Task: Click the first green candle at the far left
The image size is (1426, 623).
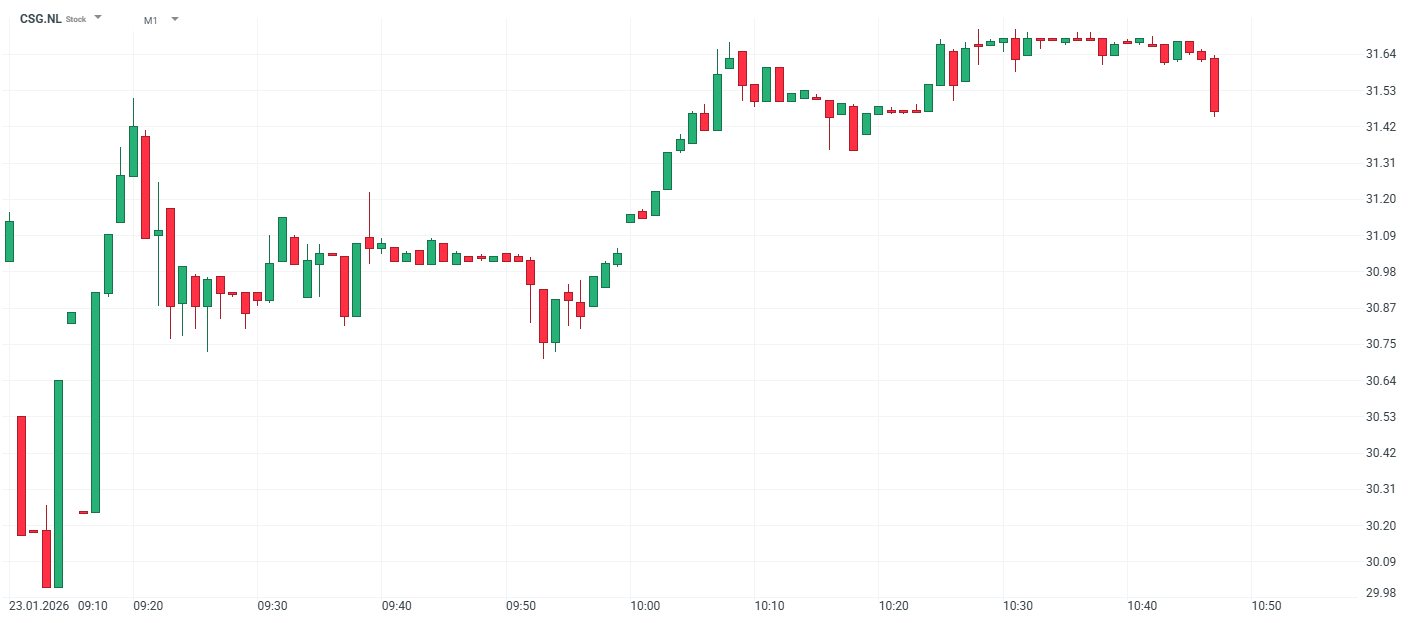Action: click(9, 241)
